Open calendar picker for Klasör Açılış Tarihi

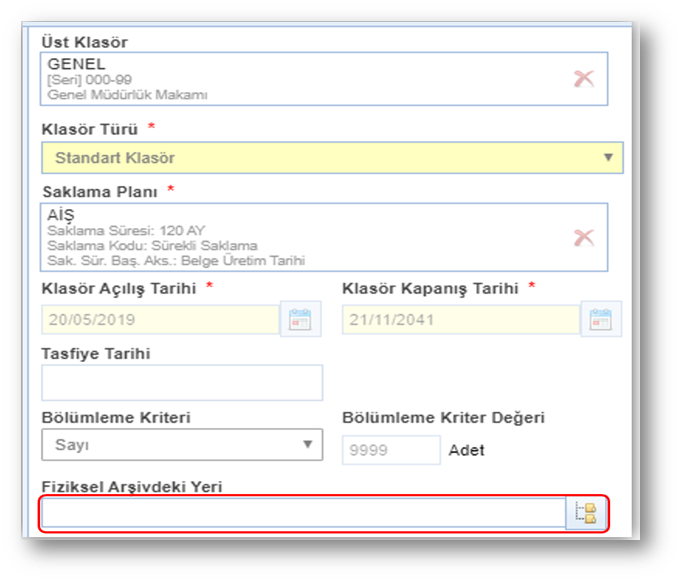click(x=300, y=320)
